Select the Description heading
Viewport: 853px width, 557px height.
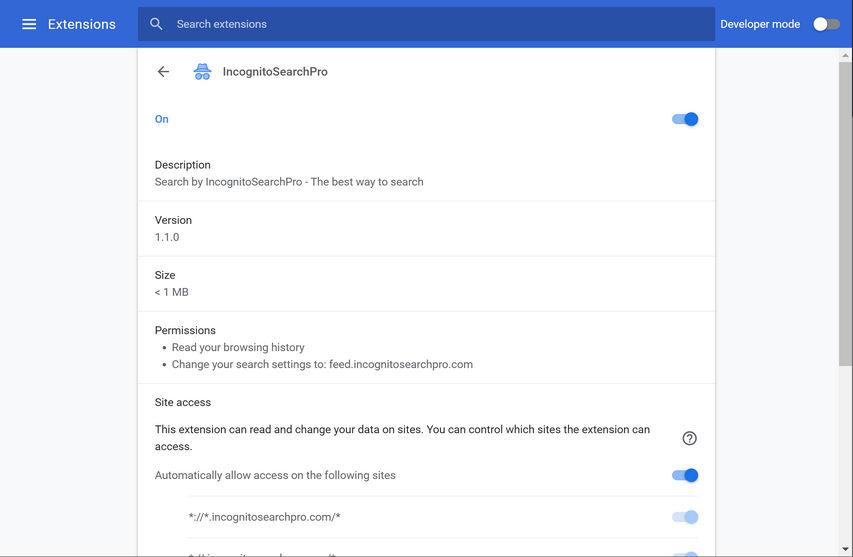[x=182, y=165]
